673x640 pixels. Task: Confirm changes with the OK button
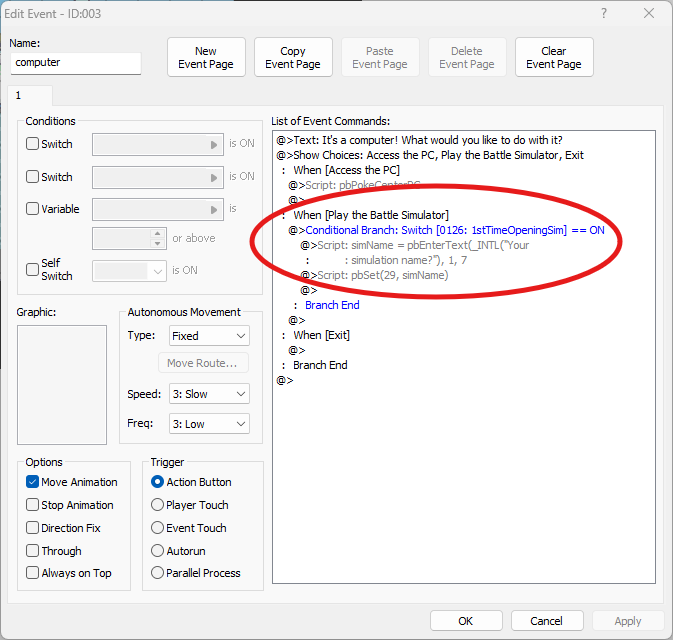(466, 621)
